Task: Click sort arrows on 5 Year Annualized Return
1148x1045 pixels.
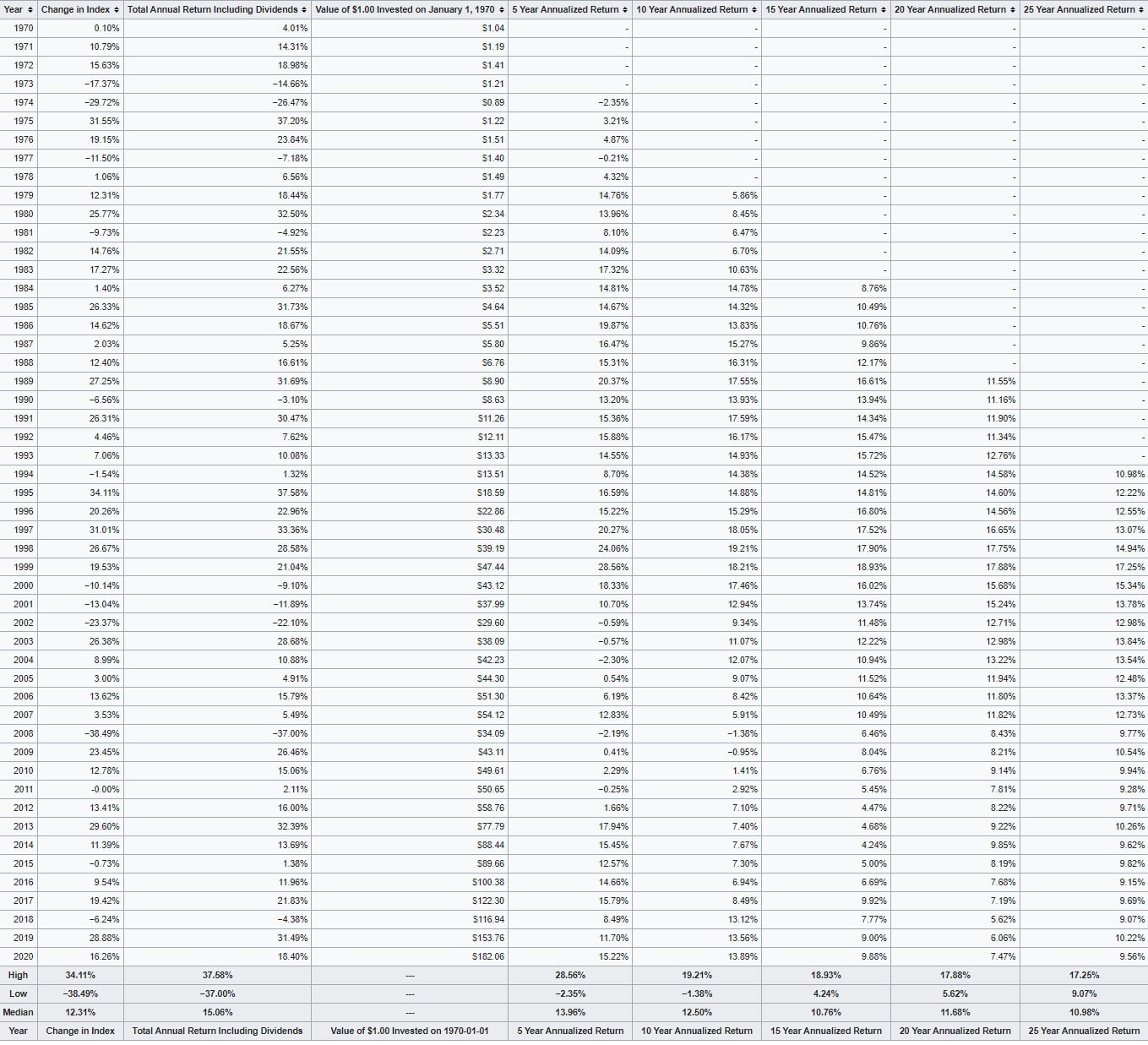Action: [625, 9]
